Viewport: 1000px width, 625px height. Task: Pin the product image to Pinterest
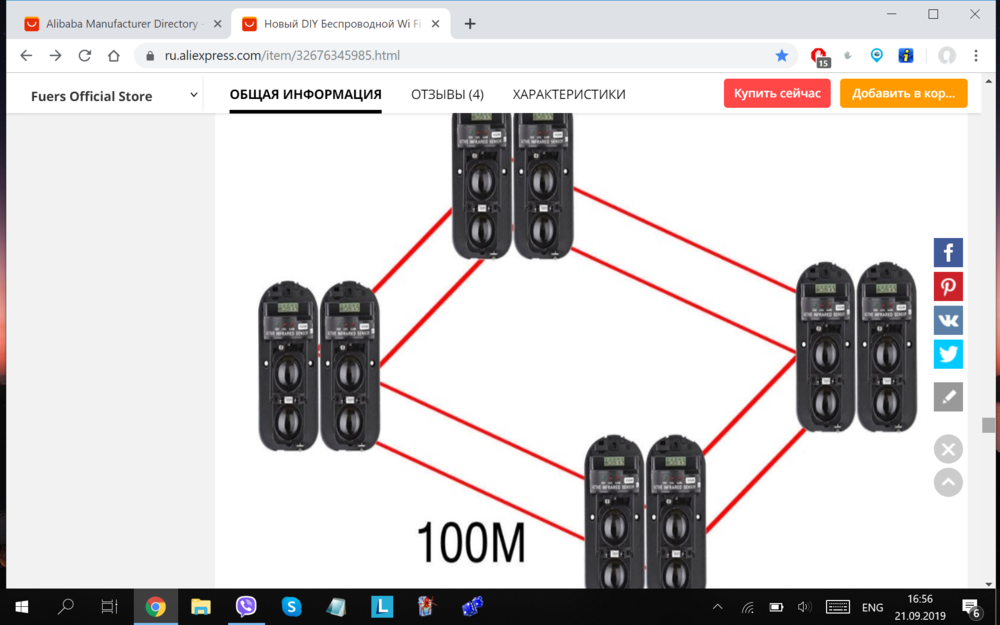[x=948, y=286]
